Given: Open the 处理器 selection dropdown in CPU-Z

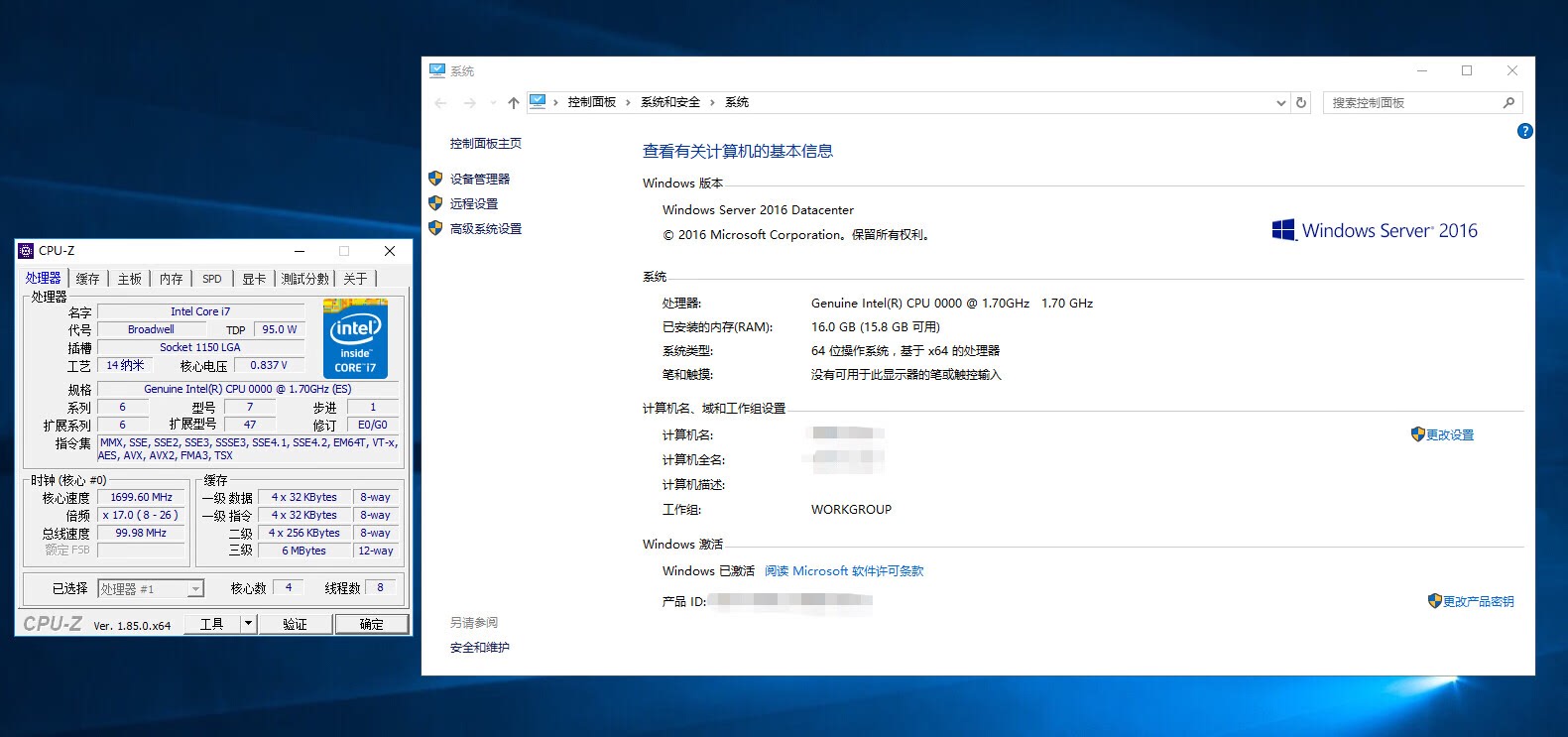Looking at the screenshot, I should coord(194,589).
